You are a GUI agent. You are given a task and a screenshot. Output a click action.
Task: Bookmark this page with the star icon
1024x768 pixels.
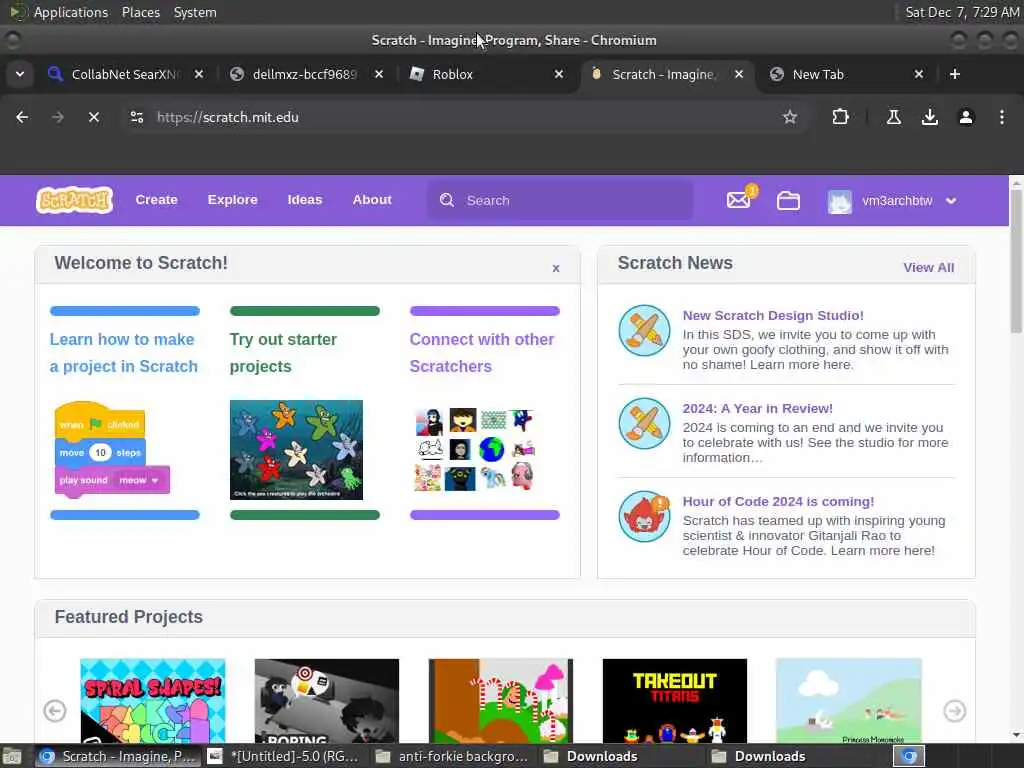coord(790,117)
